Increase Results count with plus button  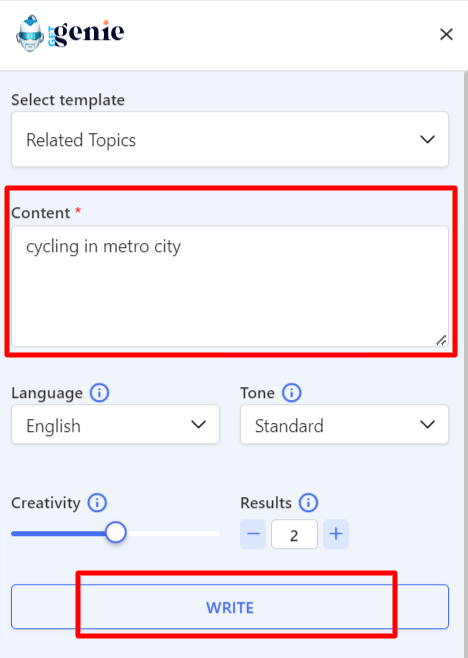(x=336, y=534)
